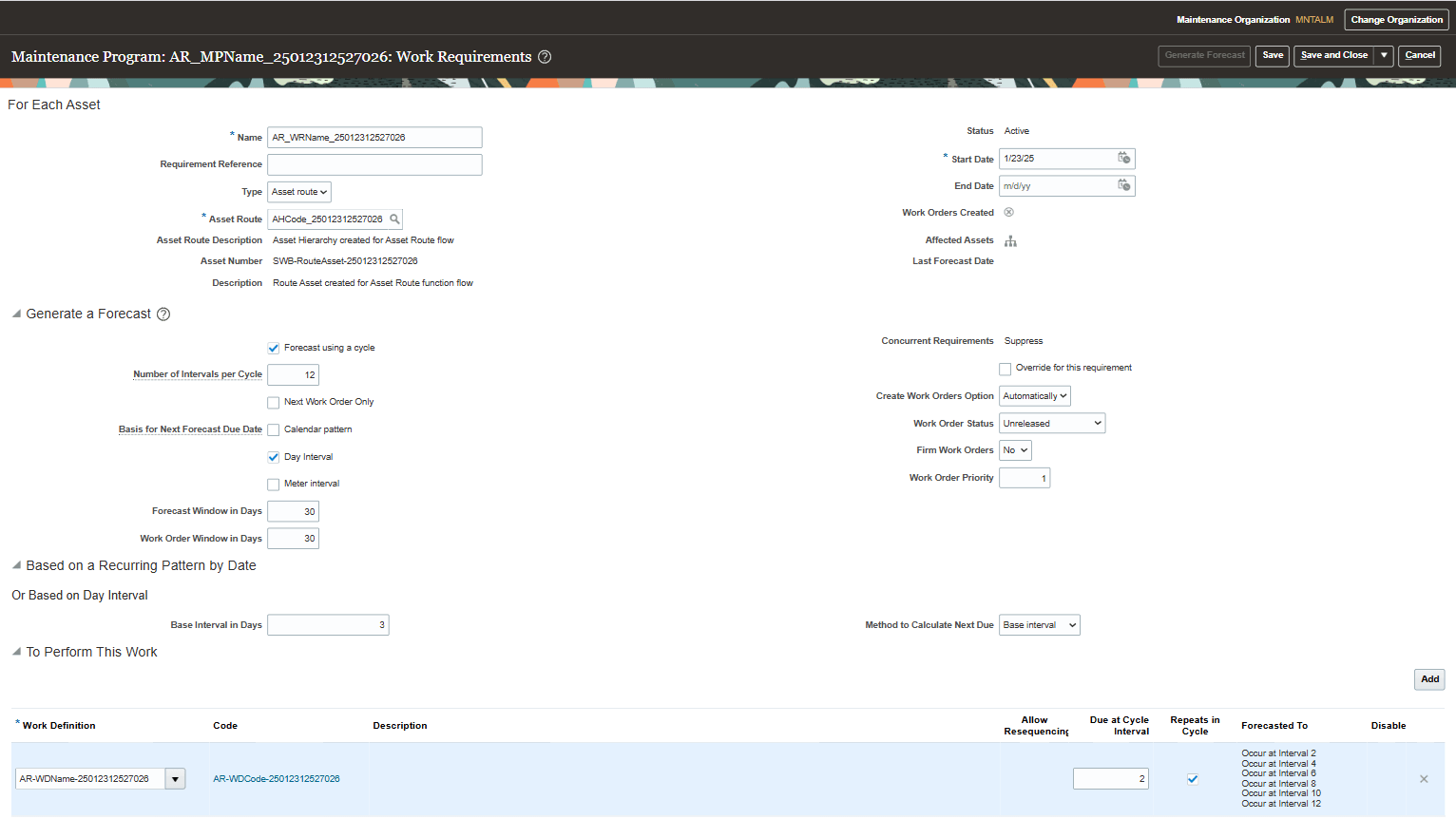The height and width of the screenshot is (819, 1456).
Task: Collapse the To Perform This Work section
Action: (15, 652)
